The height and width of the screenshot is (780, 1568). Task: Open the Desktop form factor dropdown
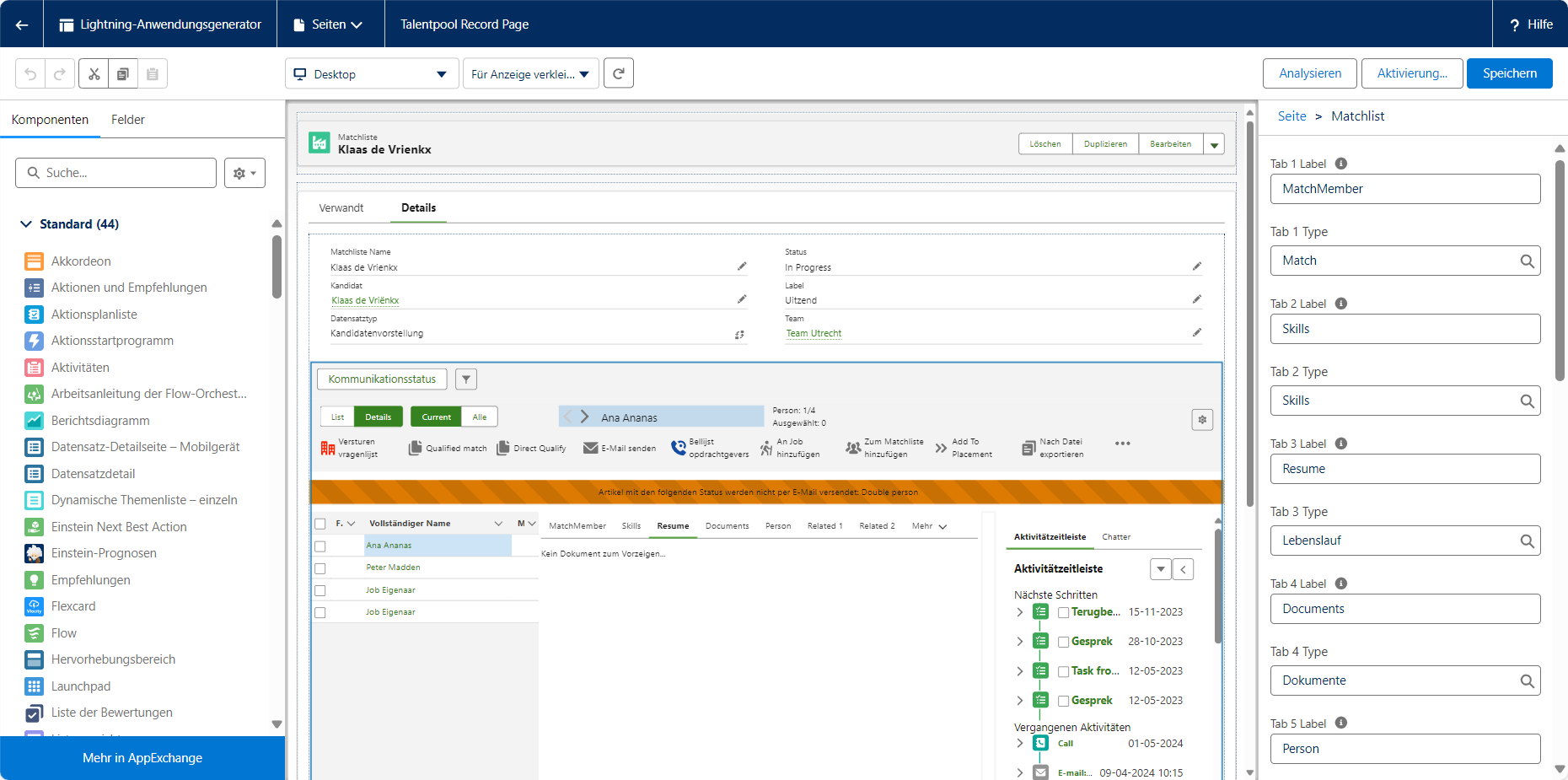(x=372, y=74)
